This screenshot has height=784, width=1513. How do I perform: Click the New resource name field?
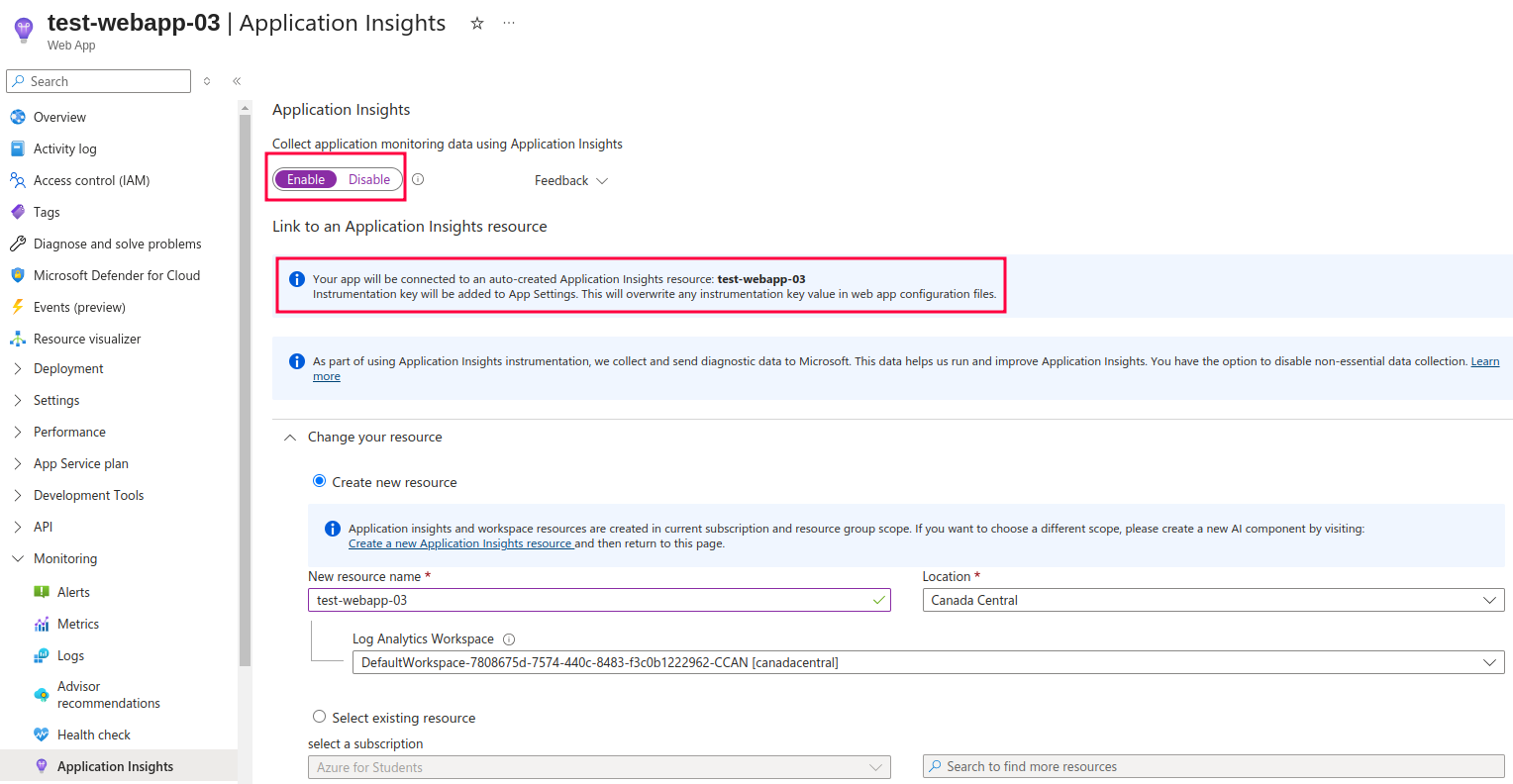coord(599,600)
